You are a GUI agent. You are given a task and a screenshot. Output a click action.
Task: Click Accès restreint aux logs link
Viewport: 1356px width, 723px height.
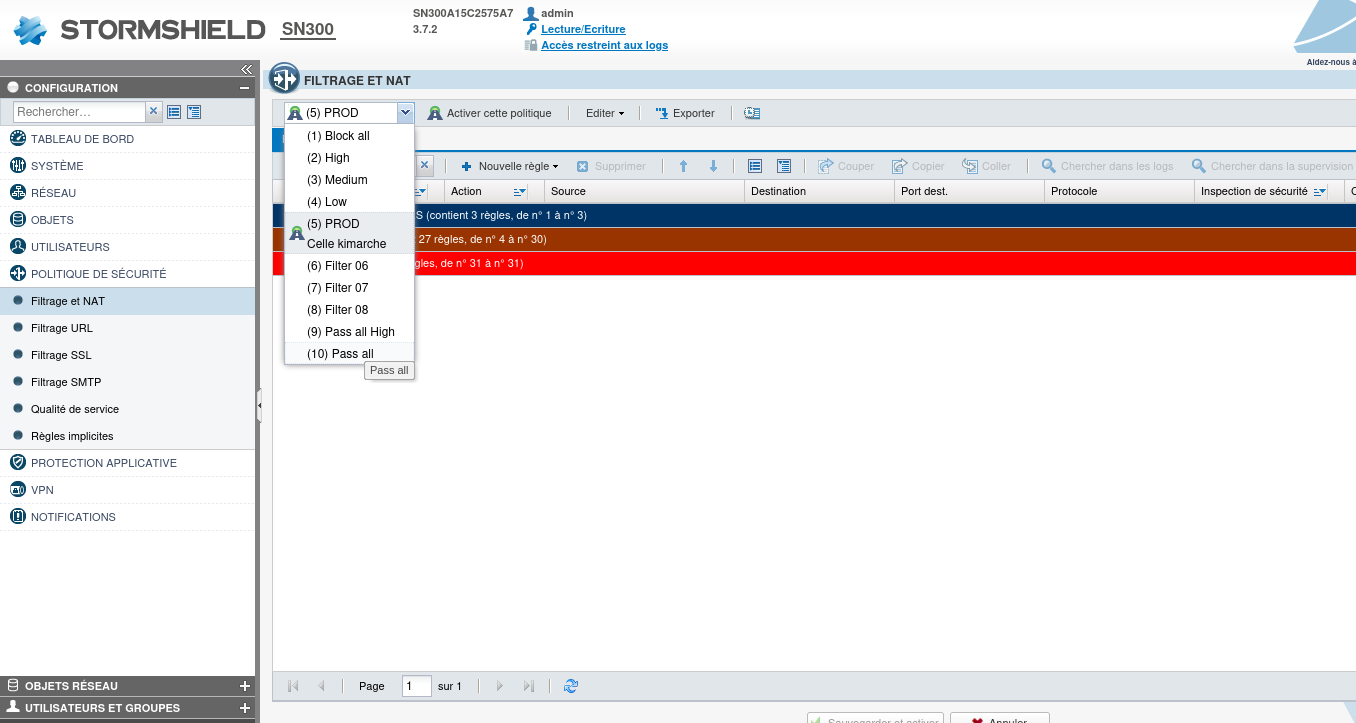(604, 45)
